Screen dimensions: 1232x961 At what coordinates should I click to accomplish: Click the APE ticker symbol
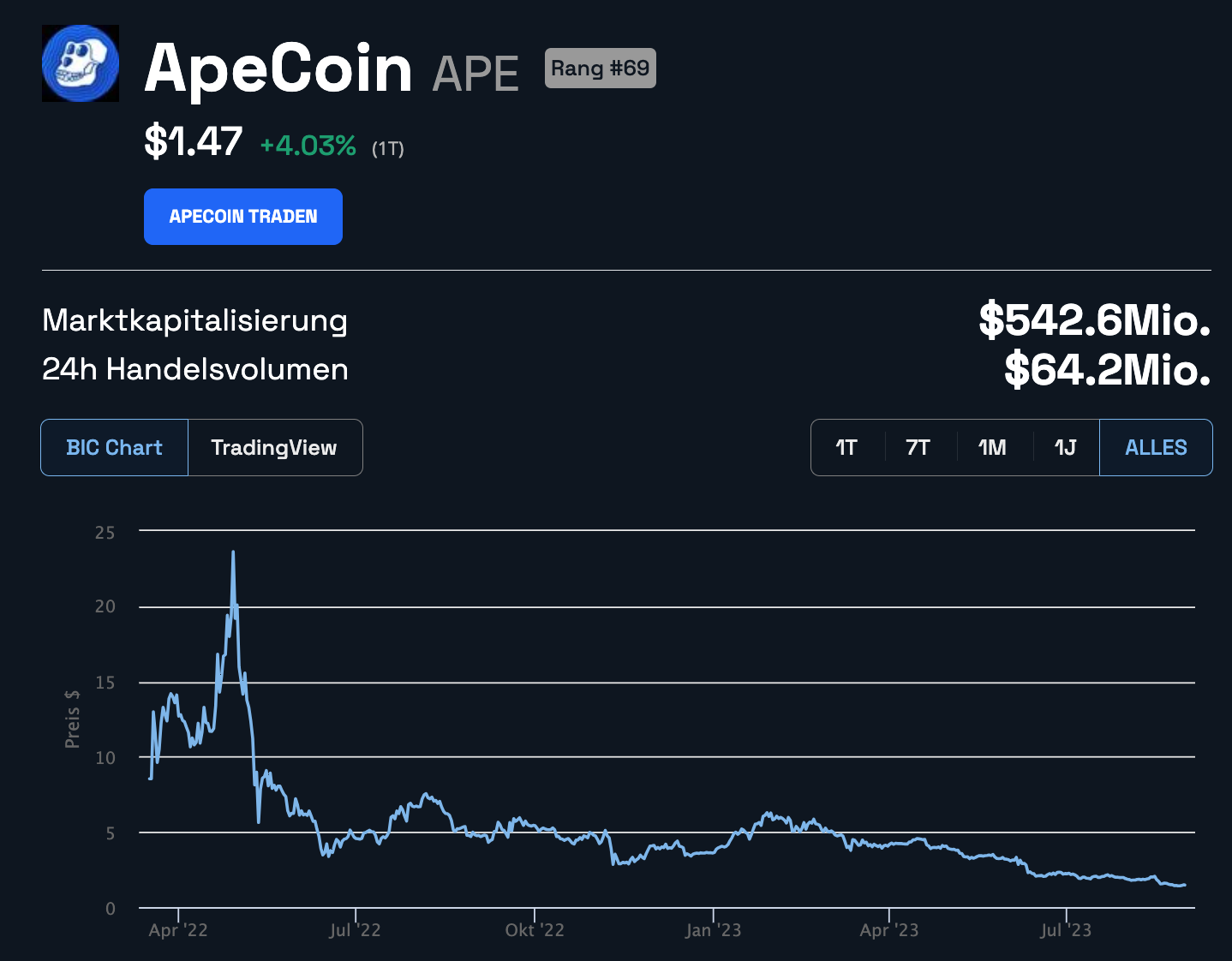coord(475,74)
